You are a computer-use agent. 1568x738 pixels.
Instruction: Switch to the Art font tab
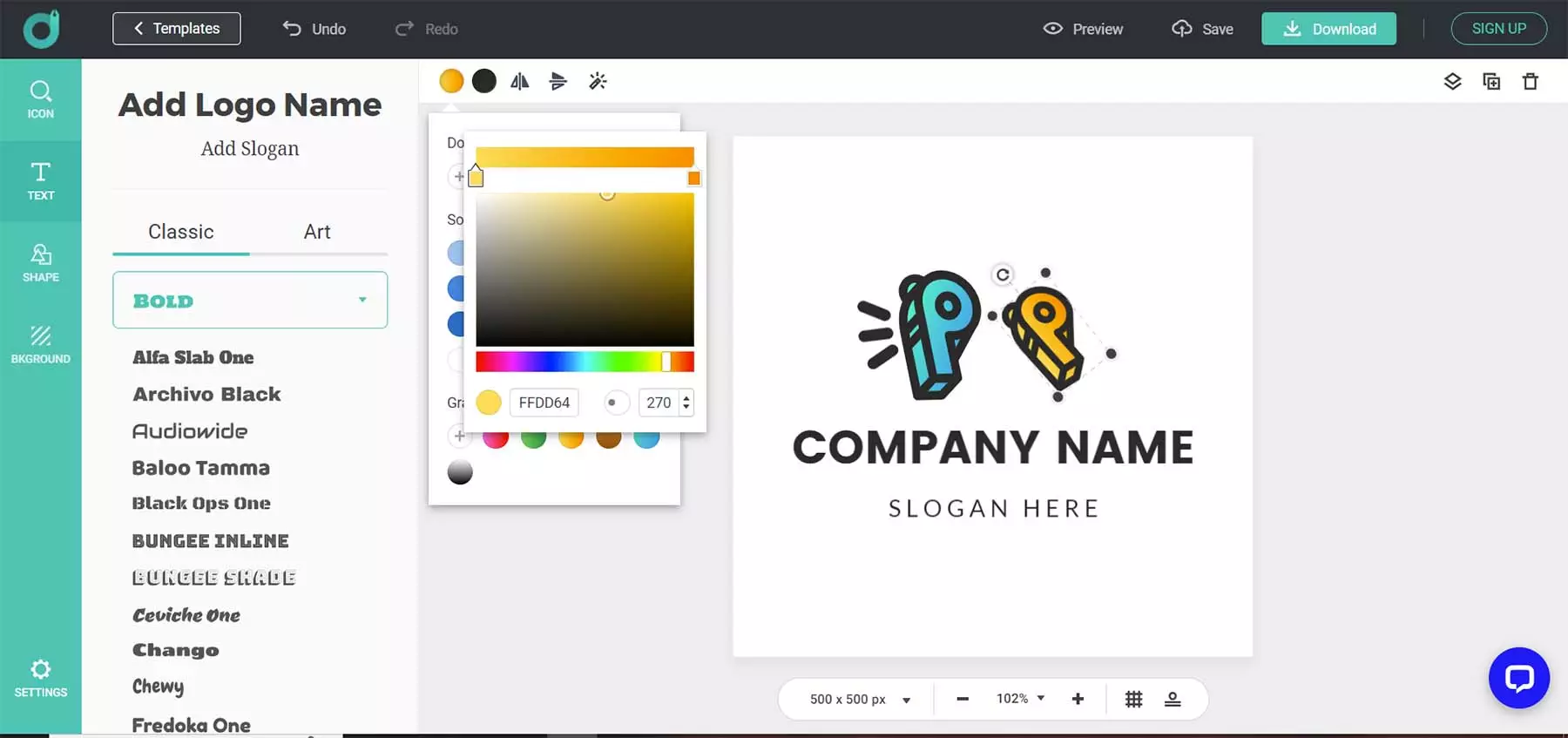(317, 232)
